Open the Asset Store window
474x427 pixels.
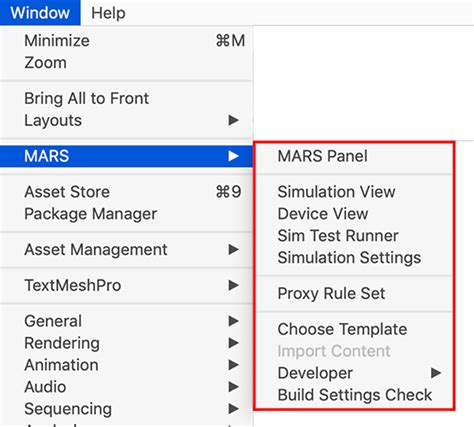coord(126,192)
